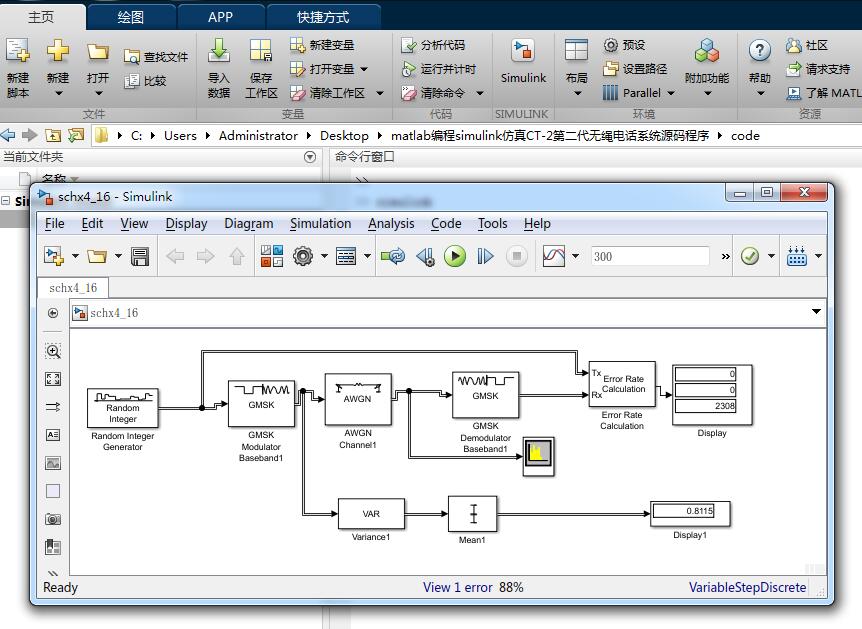Click the Update Diagram refresh icon

tap(393, 256)
